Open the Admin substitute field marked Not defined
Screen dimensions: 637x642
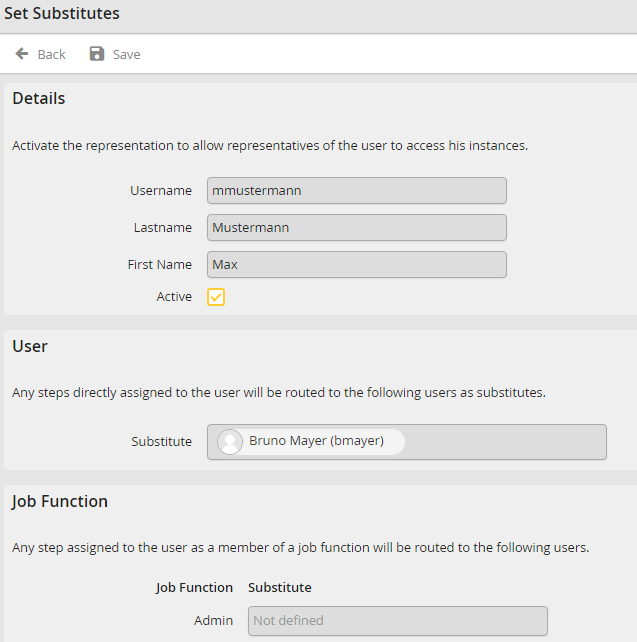[397, 621]
